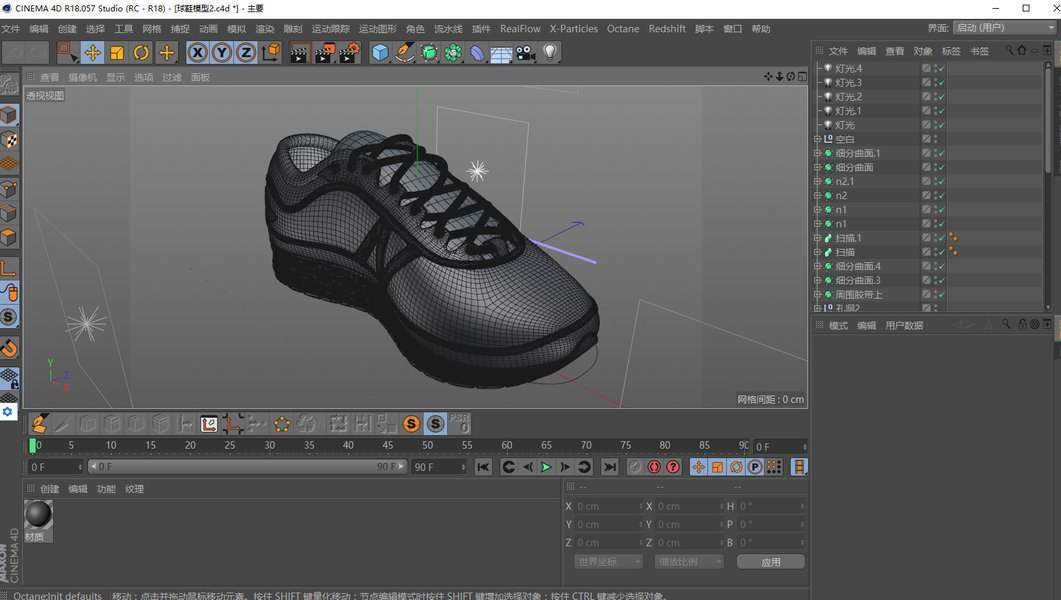Add a Cube primitive object
1061x600 pixels.
pos(380,53)
